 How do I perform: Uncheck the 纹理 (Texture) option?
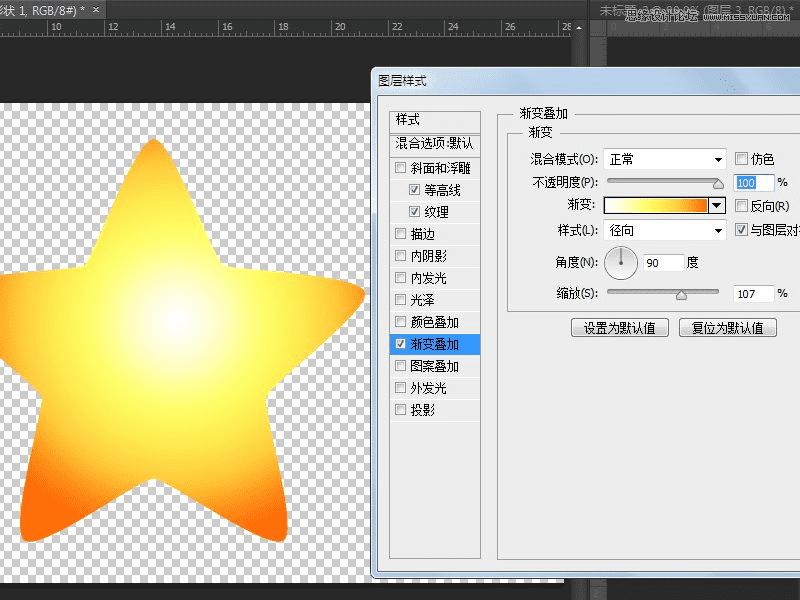click(x=415, y=212)
